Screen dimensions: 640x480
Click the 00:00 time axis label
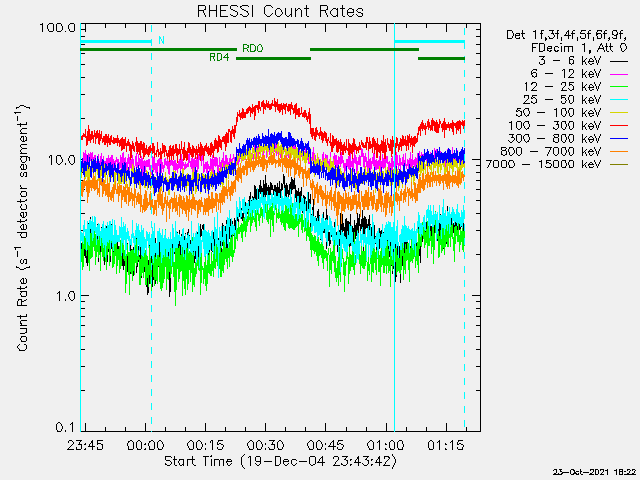[145, 445]
